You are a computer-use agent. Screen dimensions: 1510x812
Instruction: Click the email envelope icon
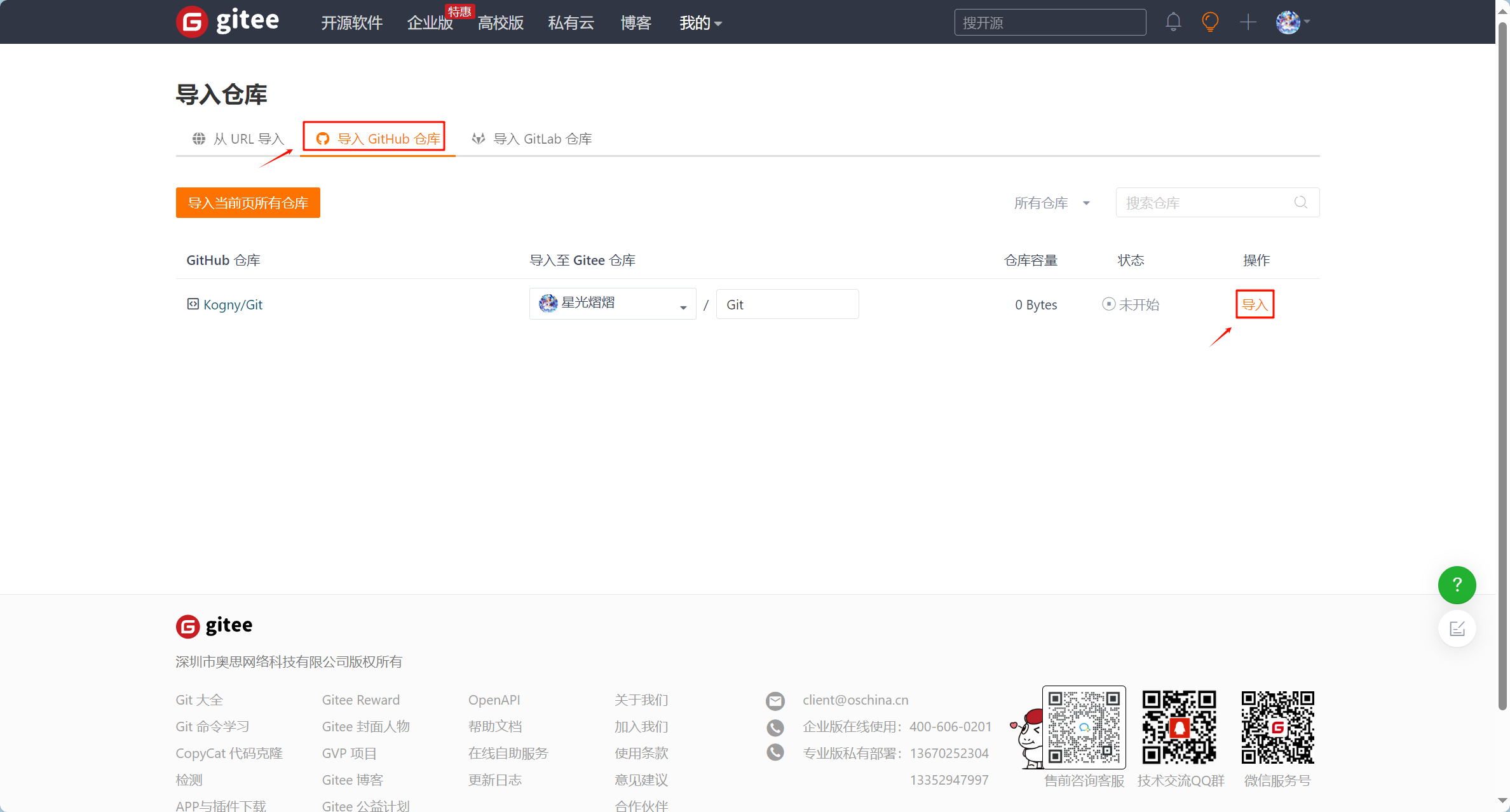pyautogui.click(x=775, y=701)
